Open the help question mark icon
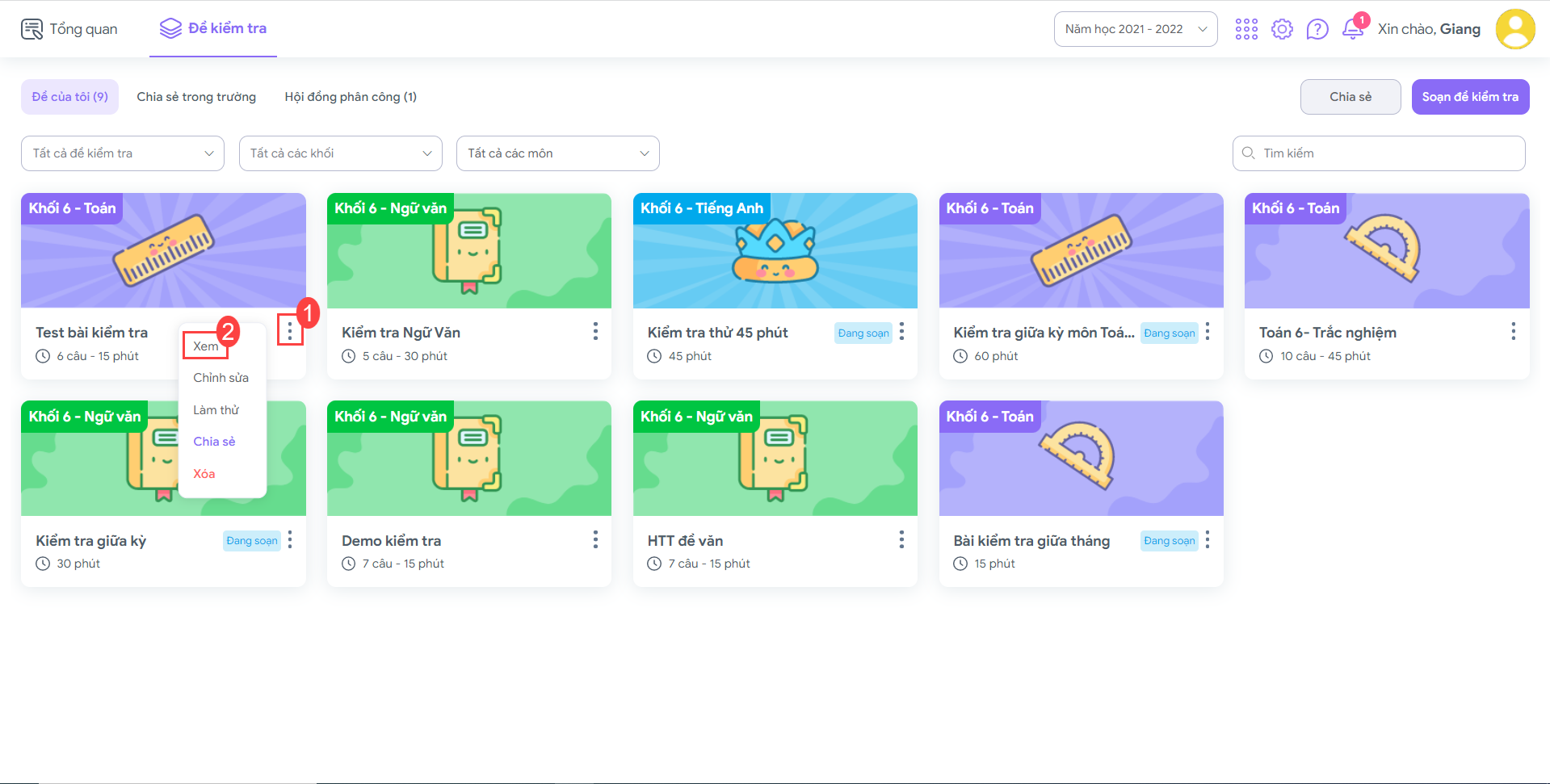Screen dimensions: 1550x784 pos(1317,29)
